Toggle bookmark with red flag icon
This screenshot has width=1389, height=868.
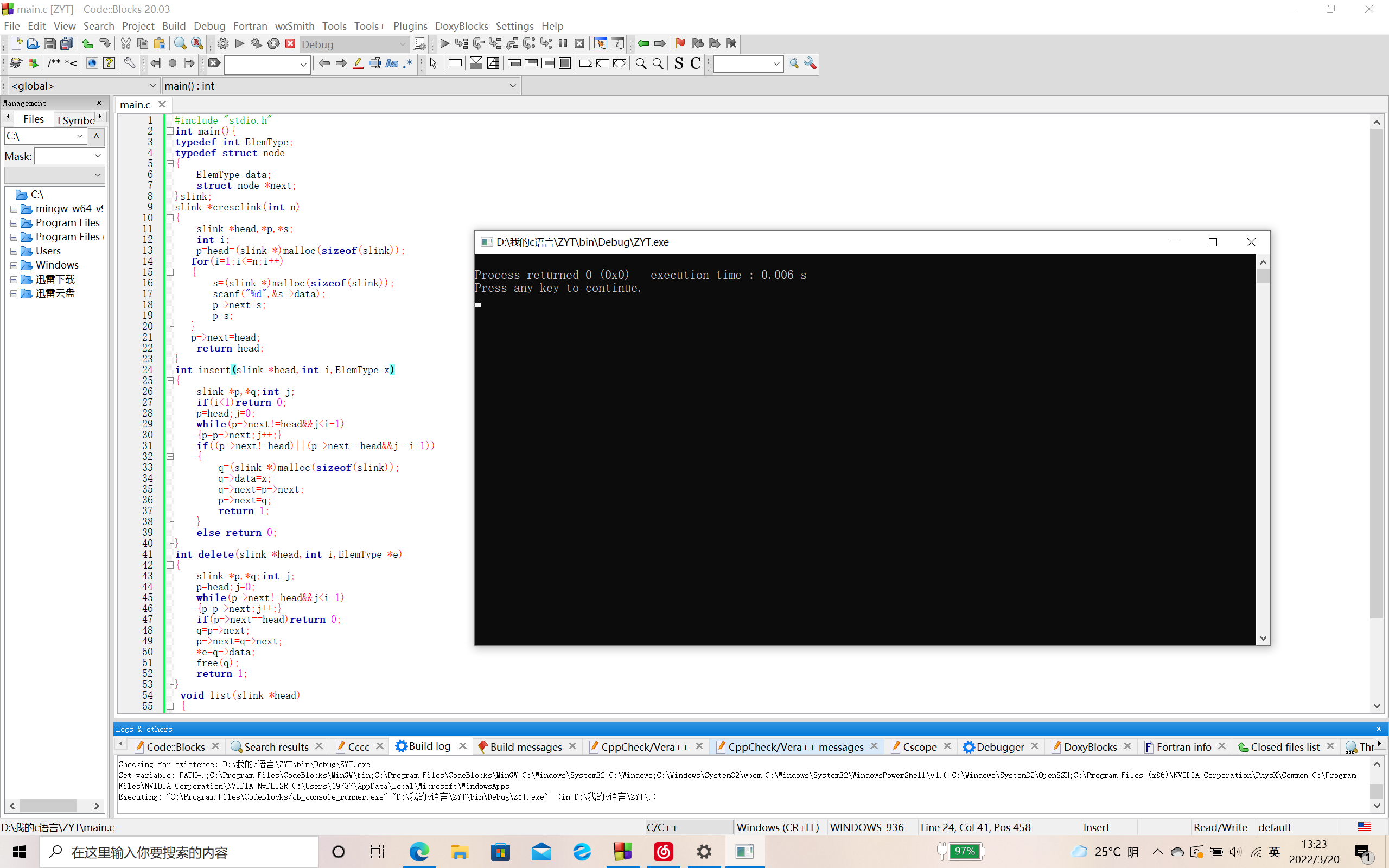[x=680, y=43]
